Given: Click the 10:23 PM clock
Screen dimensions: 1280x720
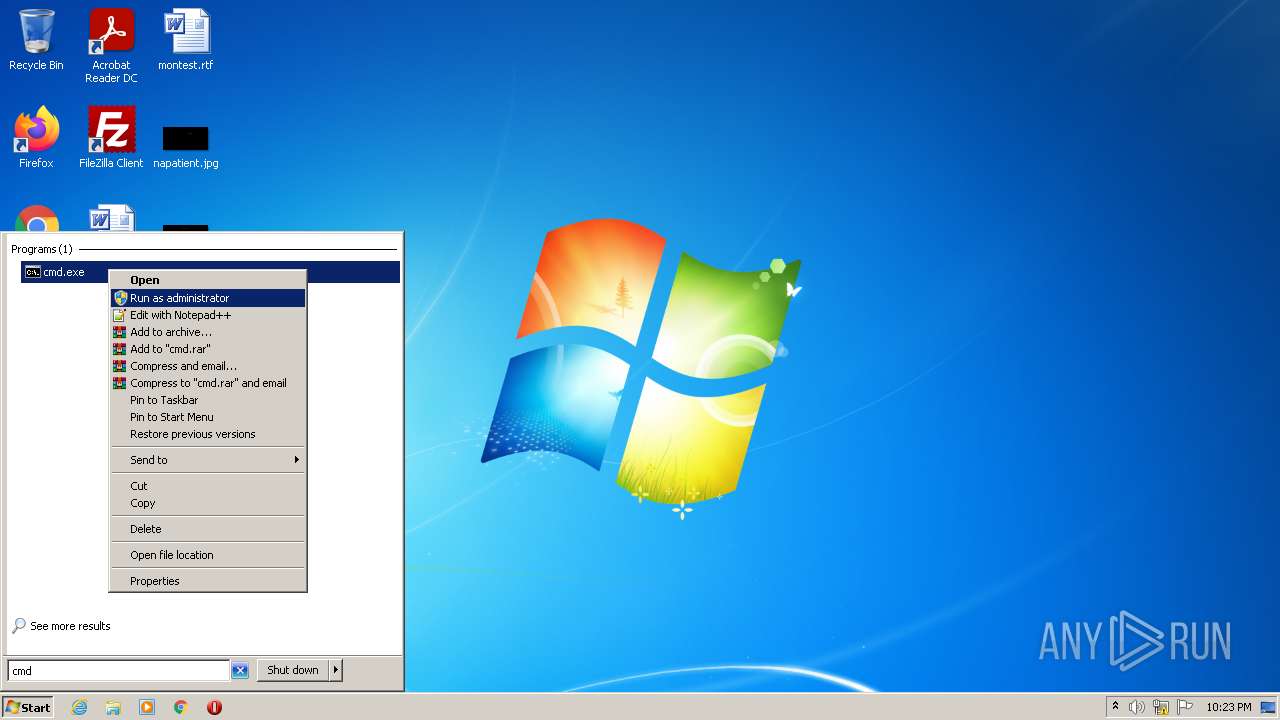Looking at the screenshot, I should coord(1228,707).
